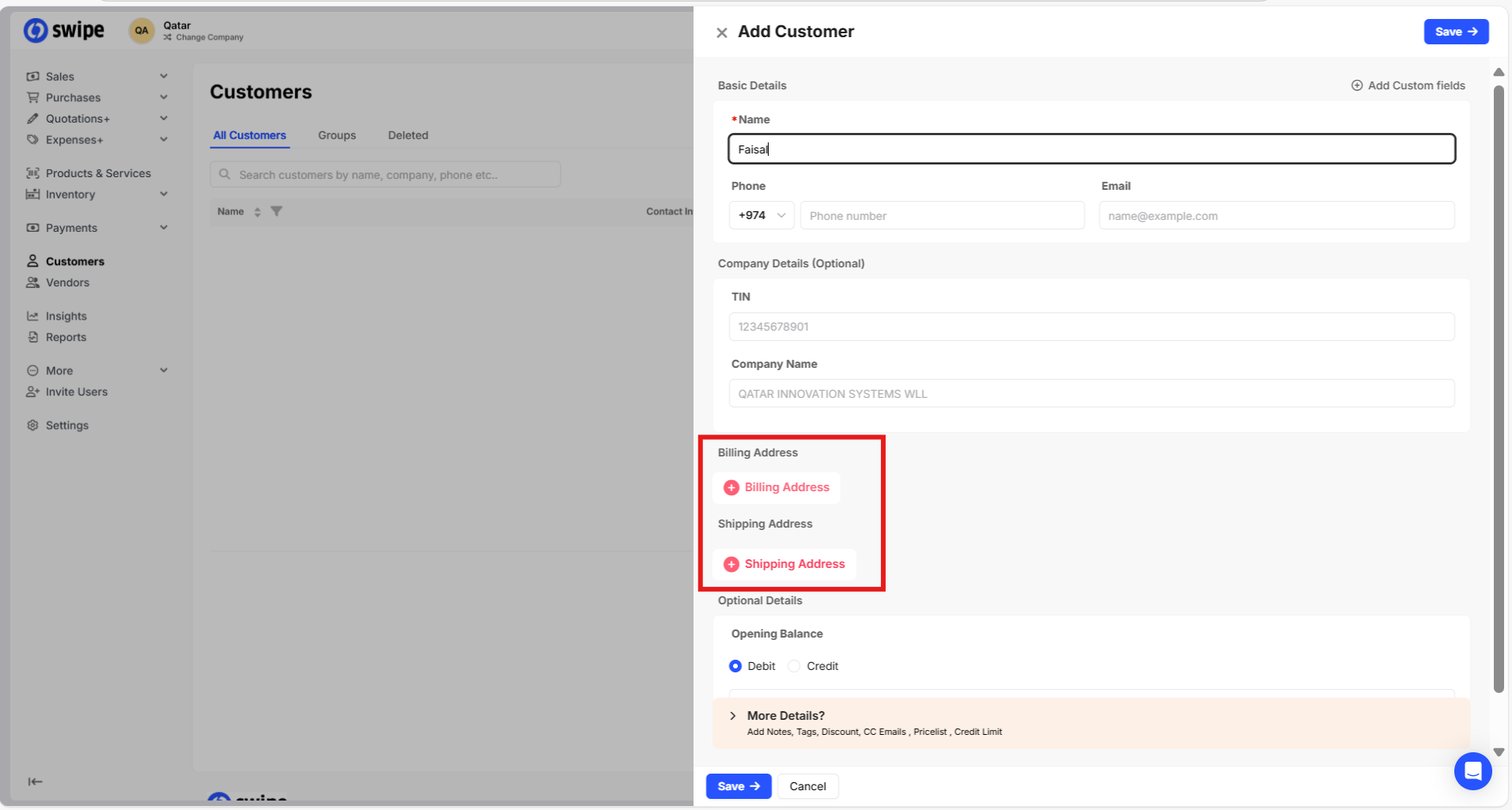
Task: Click the plus icon for Billing Address
Action: 731,487
